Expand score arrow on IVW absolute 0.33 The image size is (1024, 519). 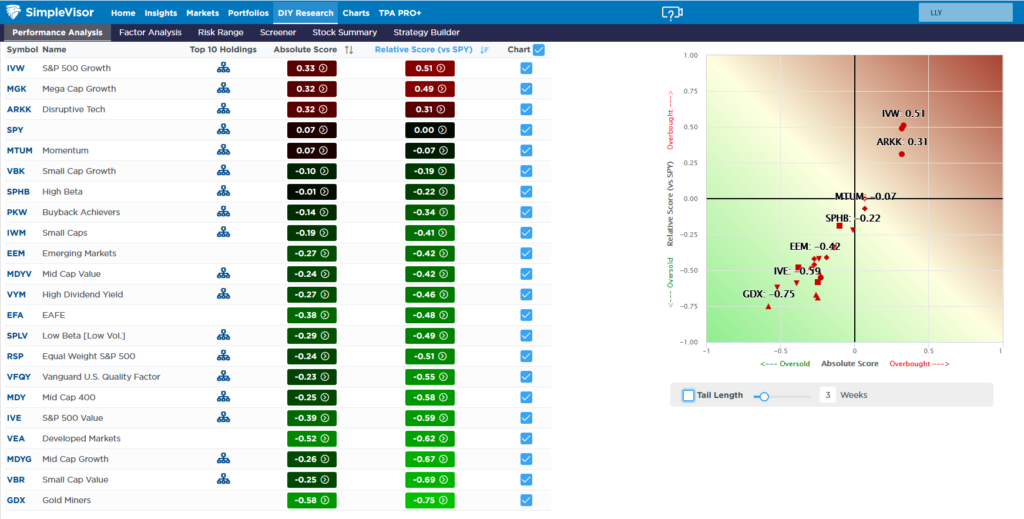click(324, 68)
